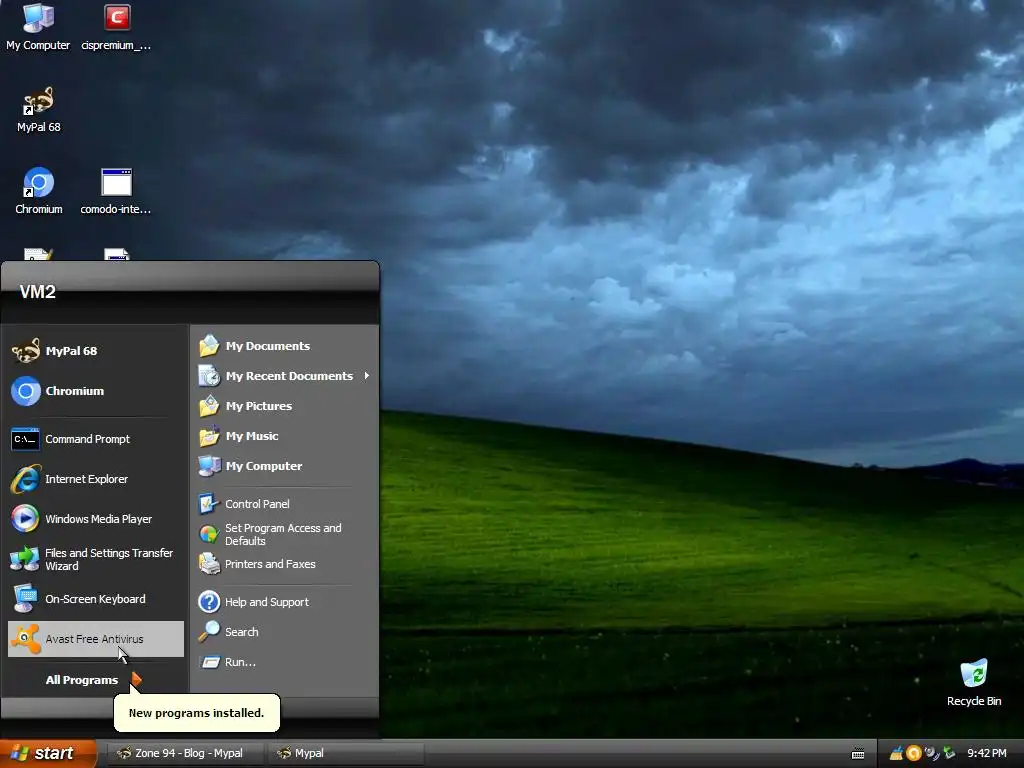Click the orange Avast tray icon
The width and height of the screenshot is (1024, 768).
click(914, 754)
